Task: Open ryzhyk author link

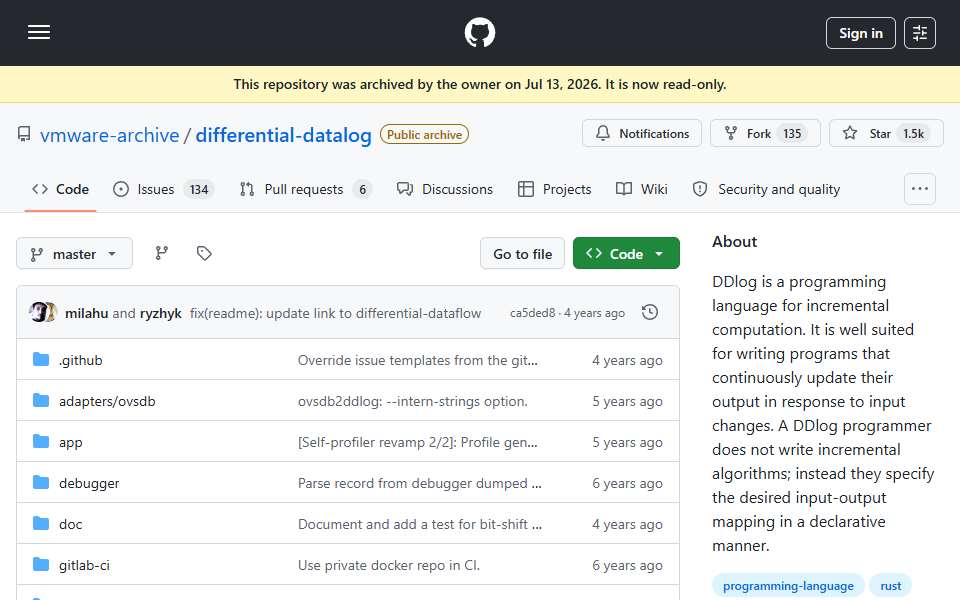Action: click(160, 313)
